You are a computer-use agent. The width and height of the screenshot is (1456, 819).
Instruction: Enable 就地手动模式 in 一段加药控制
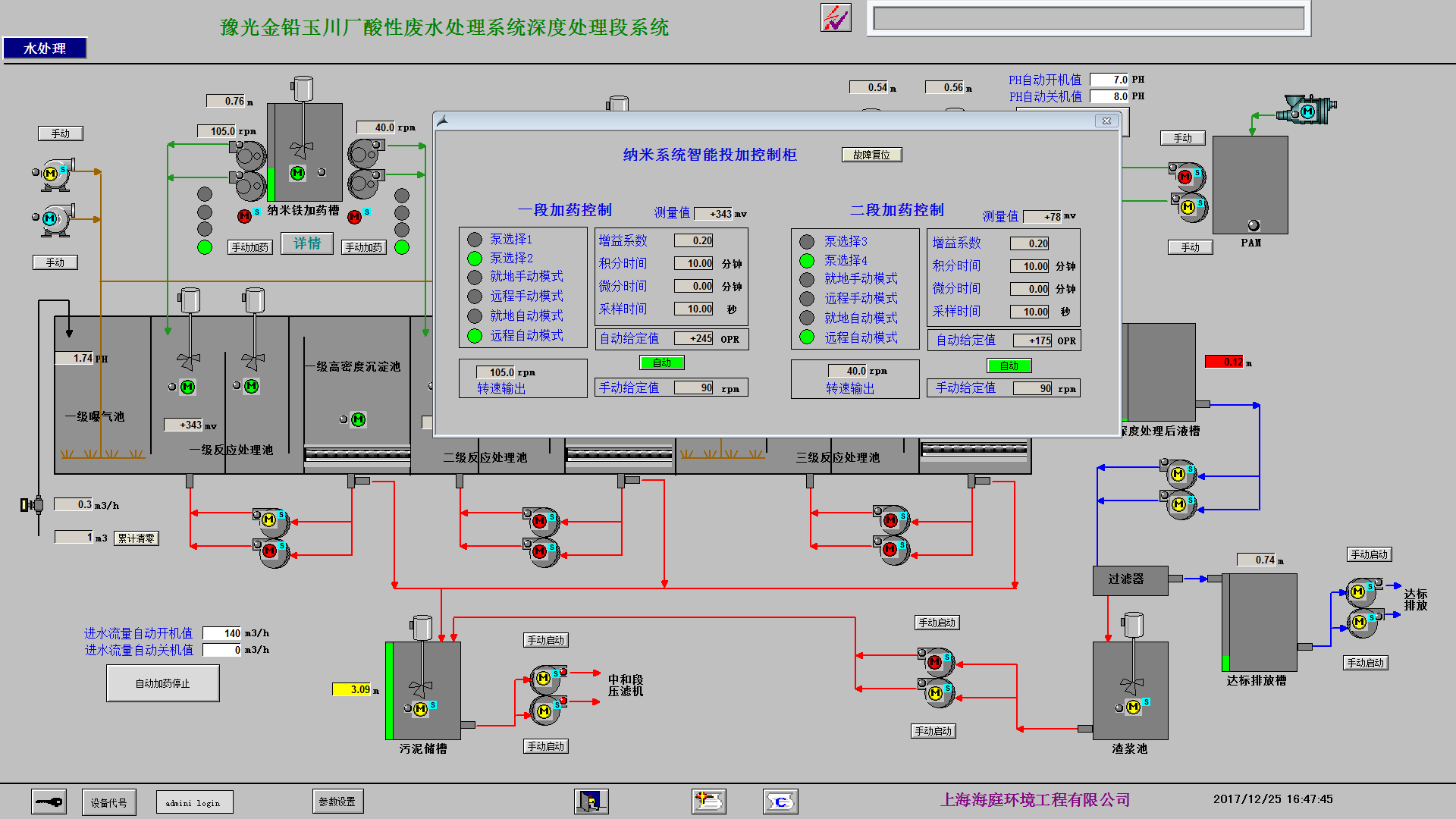coord(475,278)
